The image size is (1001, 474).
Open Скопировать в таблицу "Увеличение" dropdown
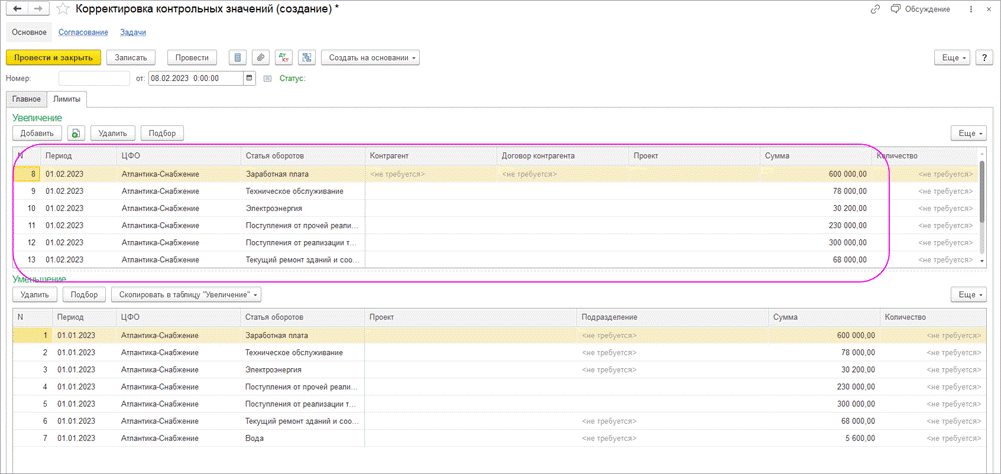(188, 295)
